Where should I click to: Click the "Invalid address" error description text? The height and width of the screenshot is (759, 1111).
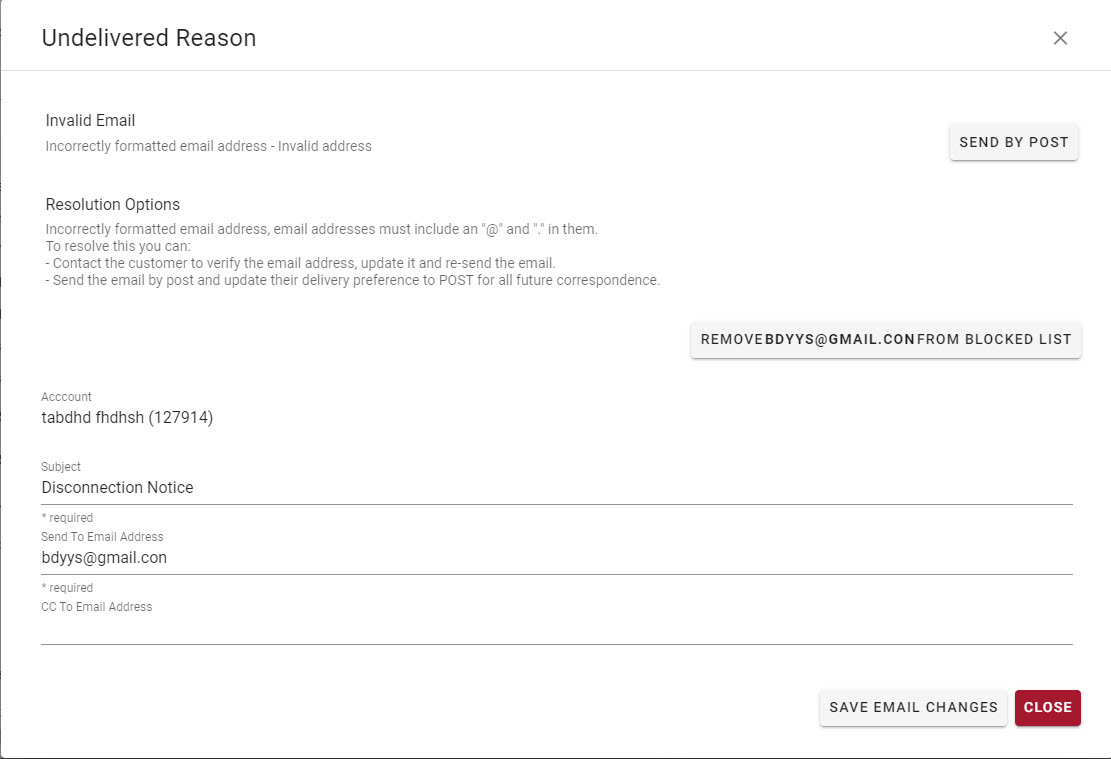(x=209, y=146)
